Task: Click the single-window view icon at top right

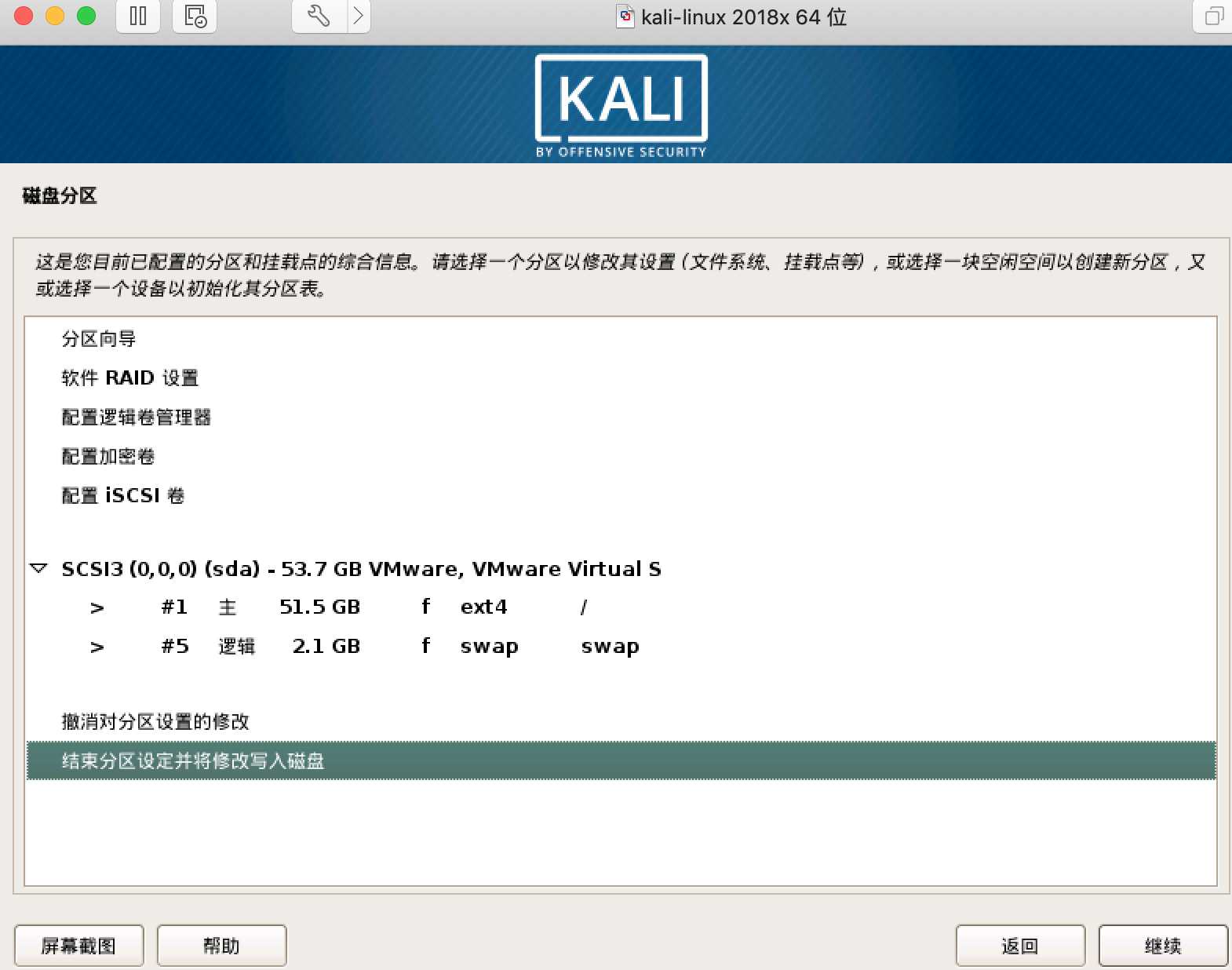Action: click(x=1213, y=16)
